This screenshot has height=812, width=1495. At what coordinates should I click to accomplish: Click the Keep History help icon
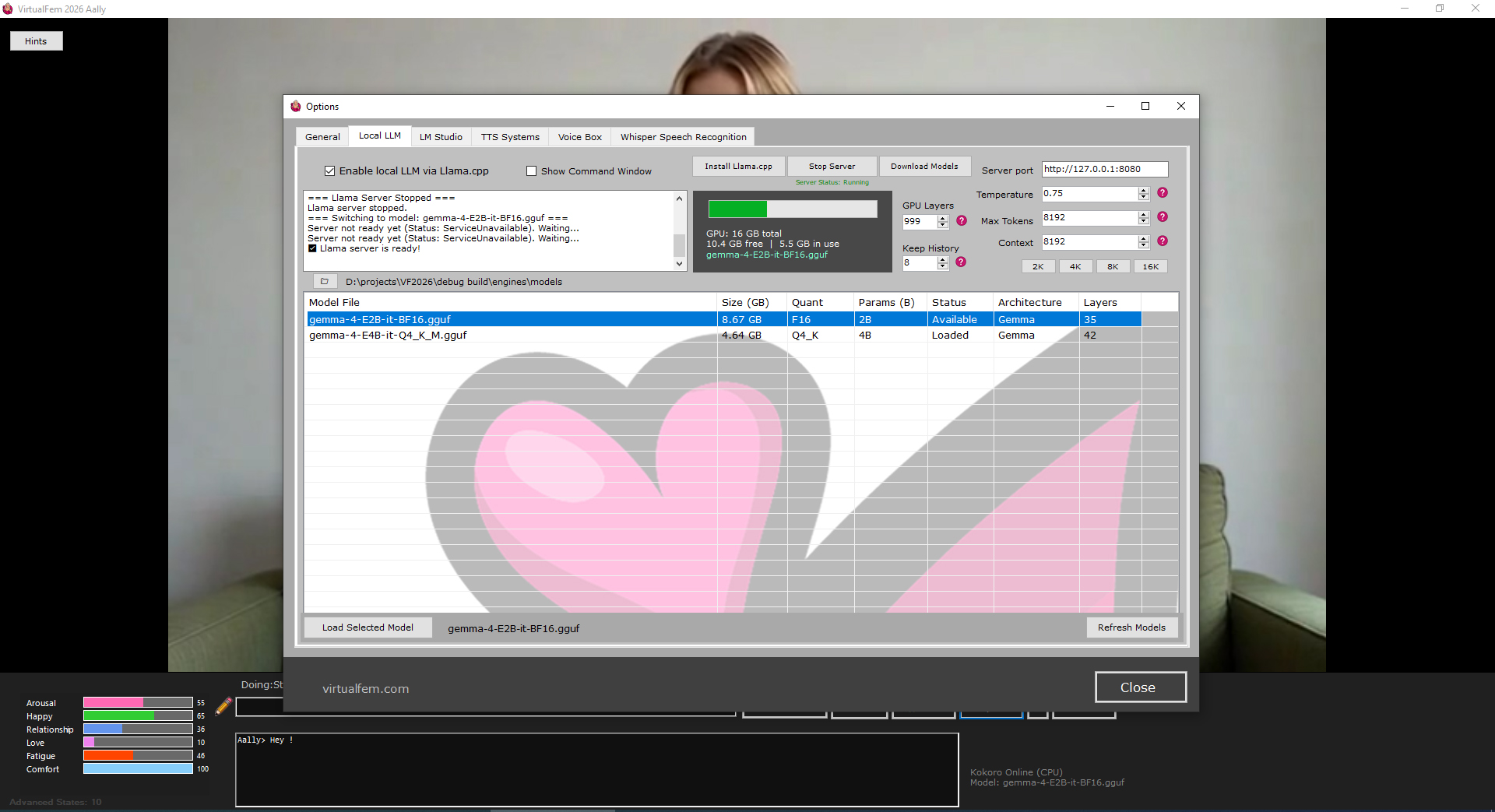click(961, 262)
